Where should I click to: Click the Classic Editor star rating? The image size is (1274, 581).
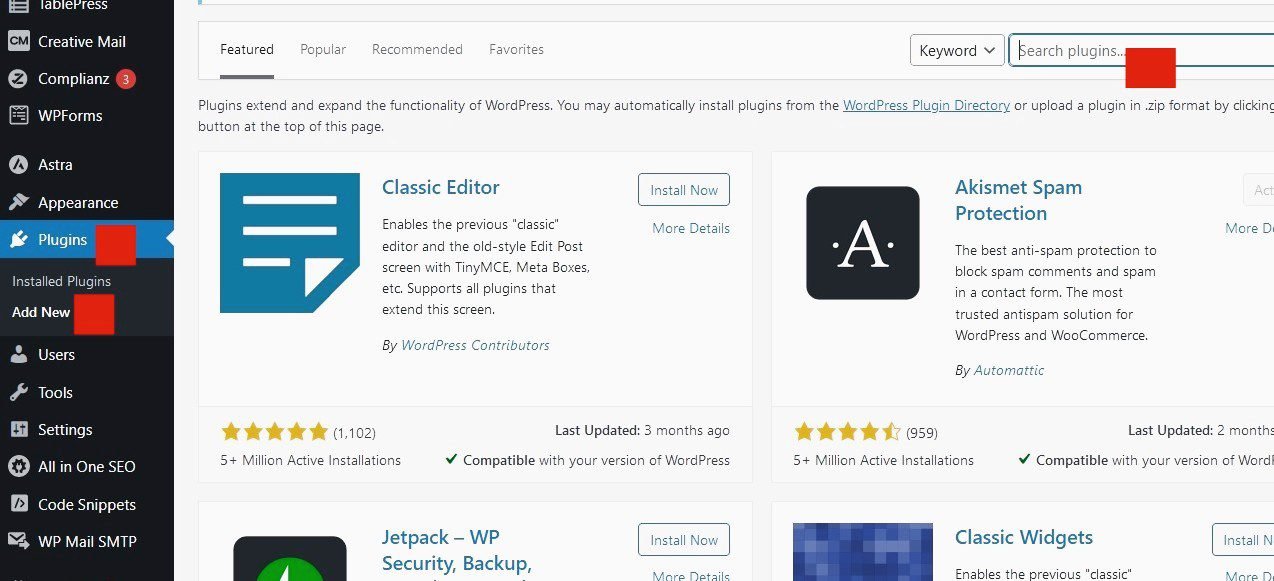[274, 432]
